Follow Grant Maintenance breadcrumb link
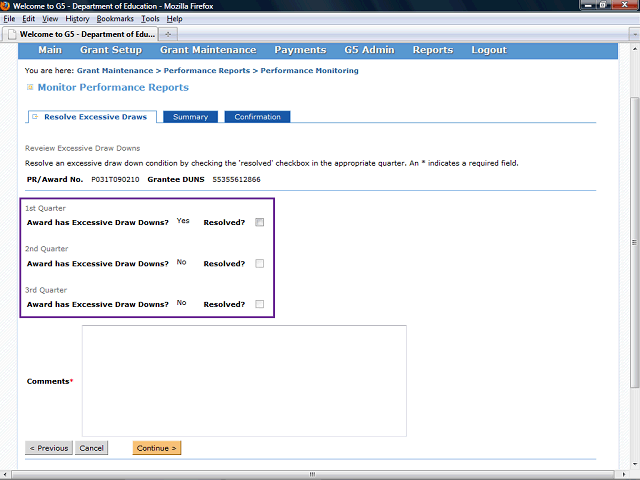Viewport: 640px width, 480px height. 115,71
